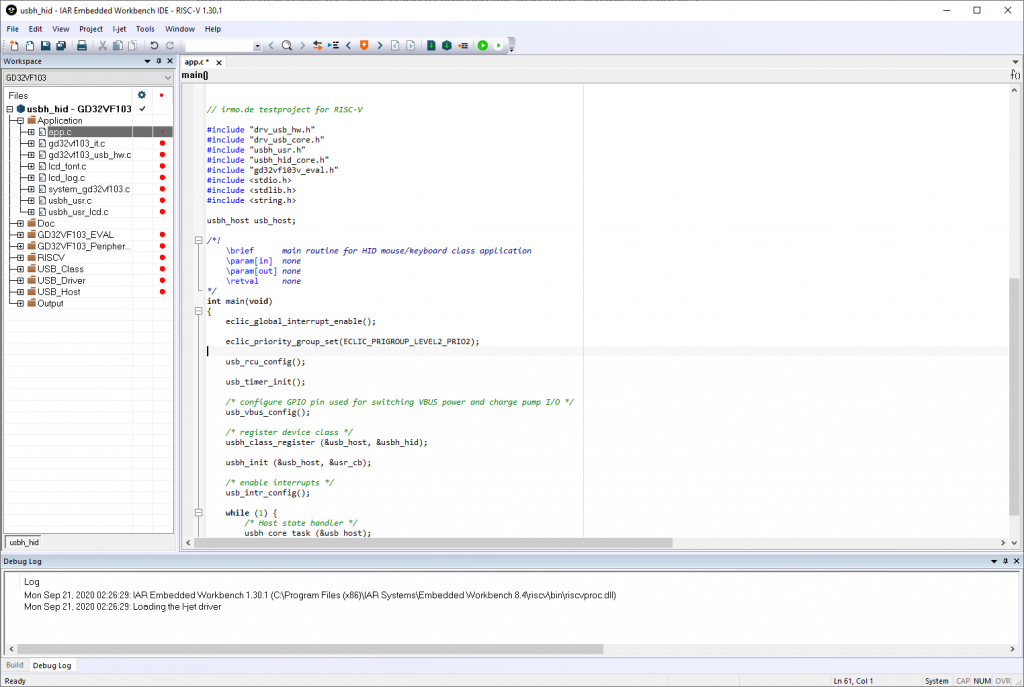1024x687 pixels.
Task: Click the Copy toolbar icon
Action: pyautogui.click(x=118, y=45)
